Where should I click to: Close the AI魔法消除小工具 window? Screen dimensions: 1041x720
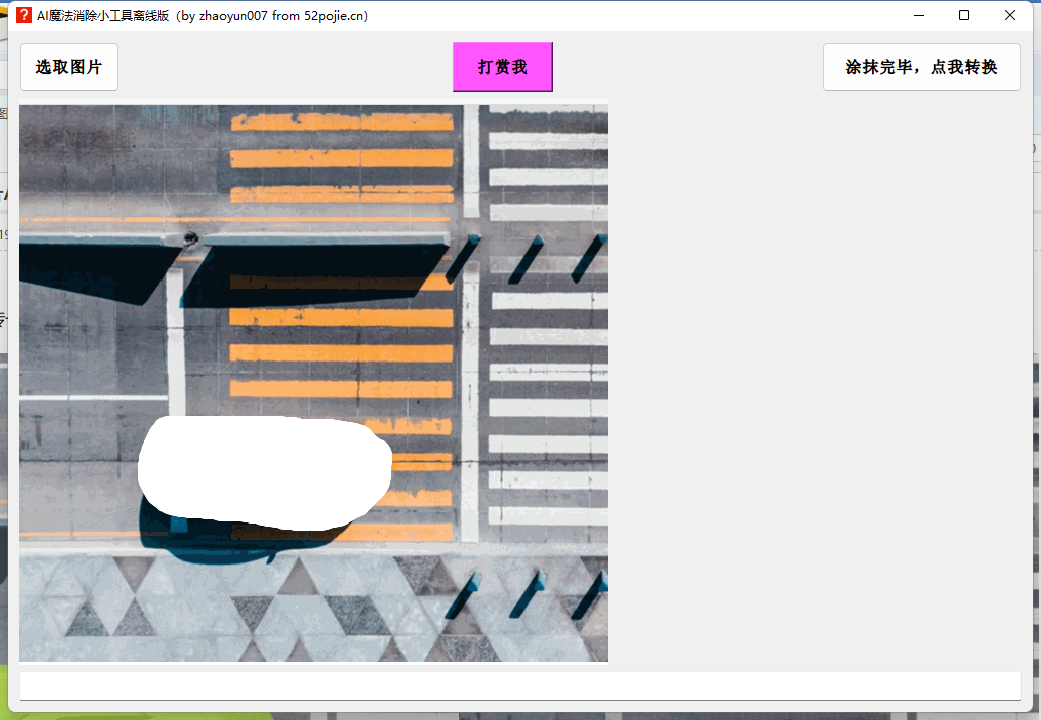click(x=1010, y=15)
